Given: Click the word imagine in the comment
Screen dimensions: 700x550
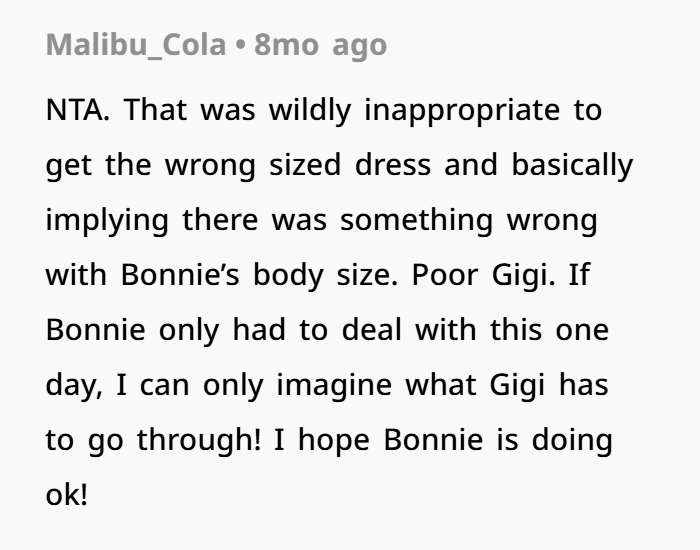Looking at the screenshot, I should (x=334, y=384).
